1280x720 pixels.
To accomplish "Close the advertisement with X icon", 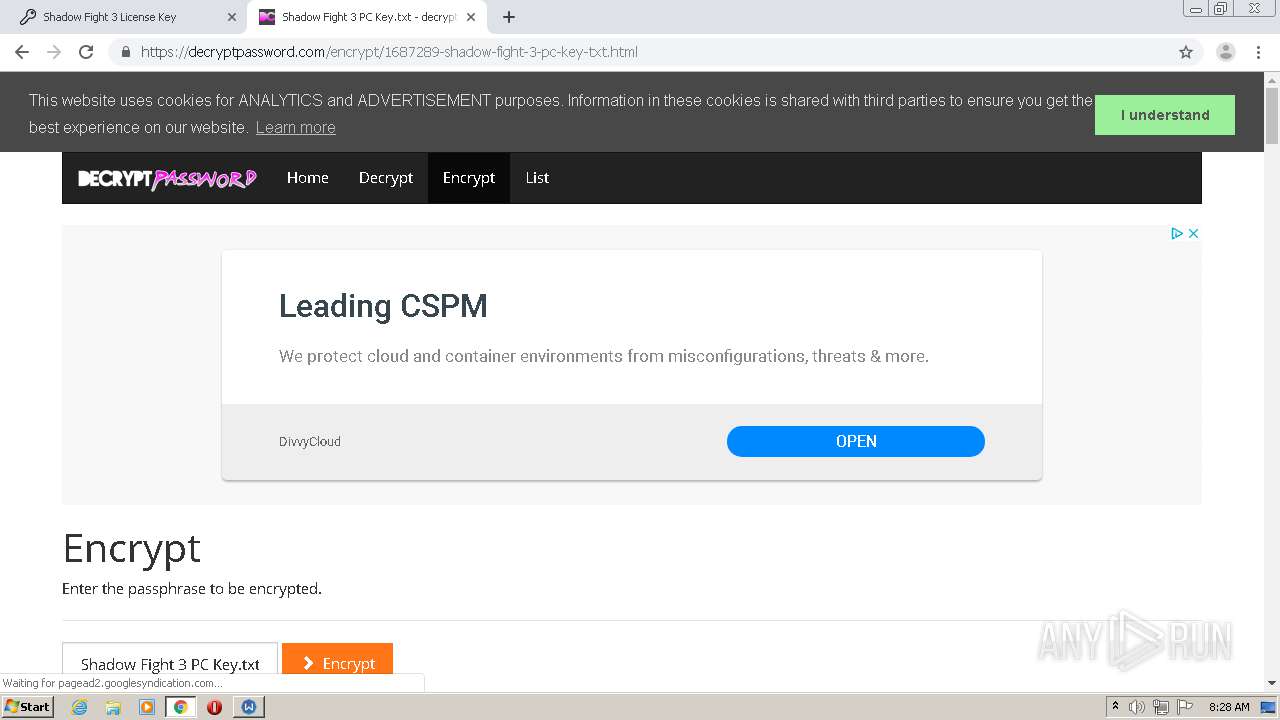I will pyautogui.click(x=1193, y=233).
